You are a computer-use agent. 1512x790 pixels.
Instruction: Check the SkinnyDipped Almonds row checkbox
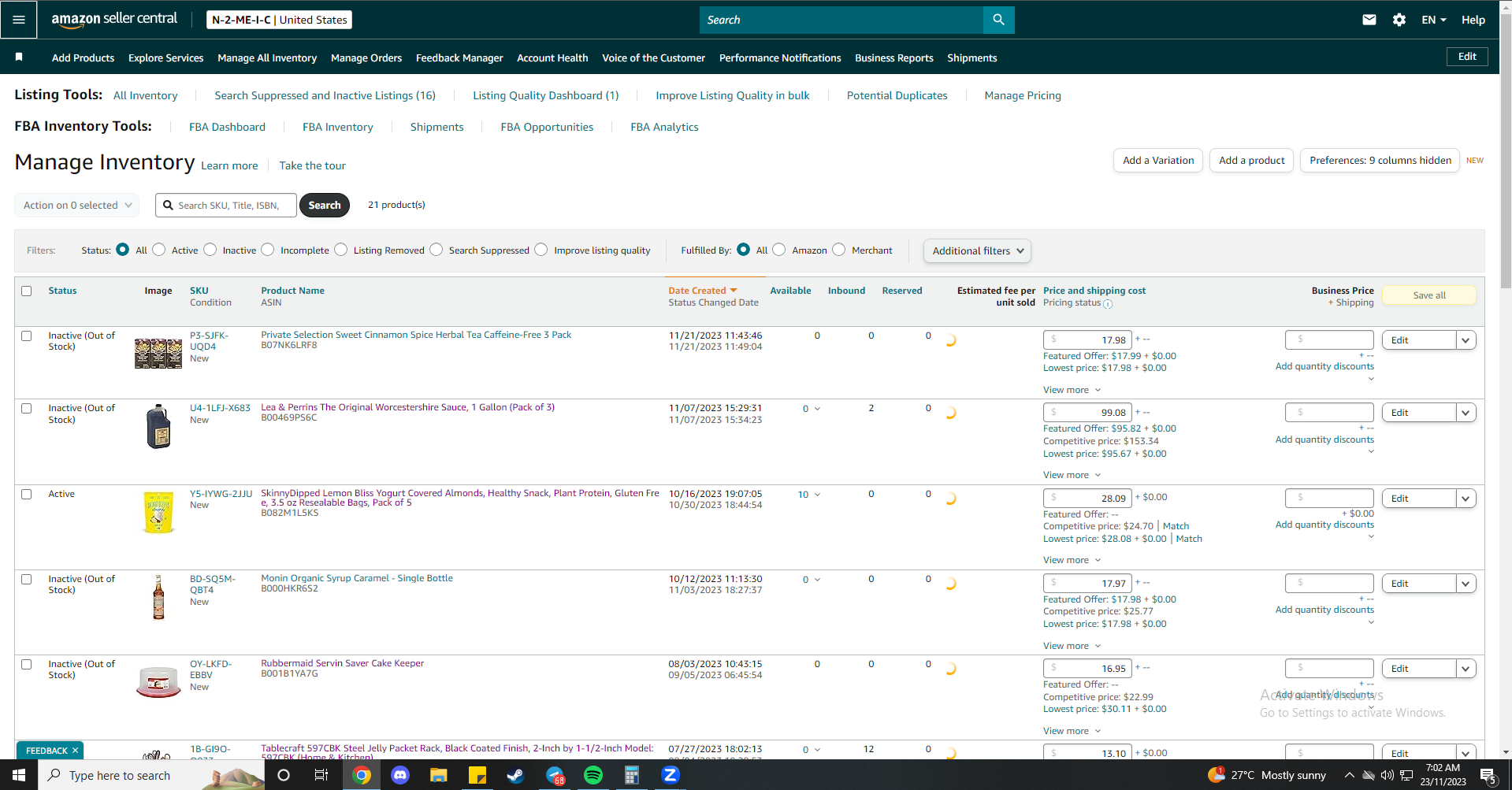27,494
